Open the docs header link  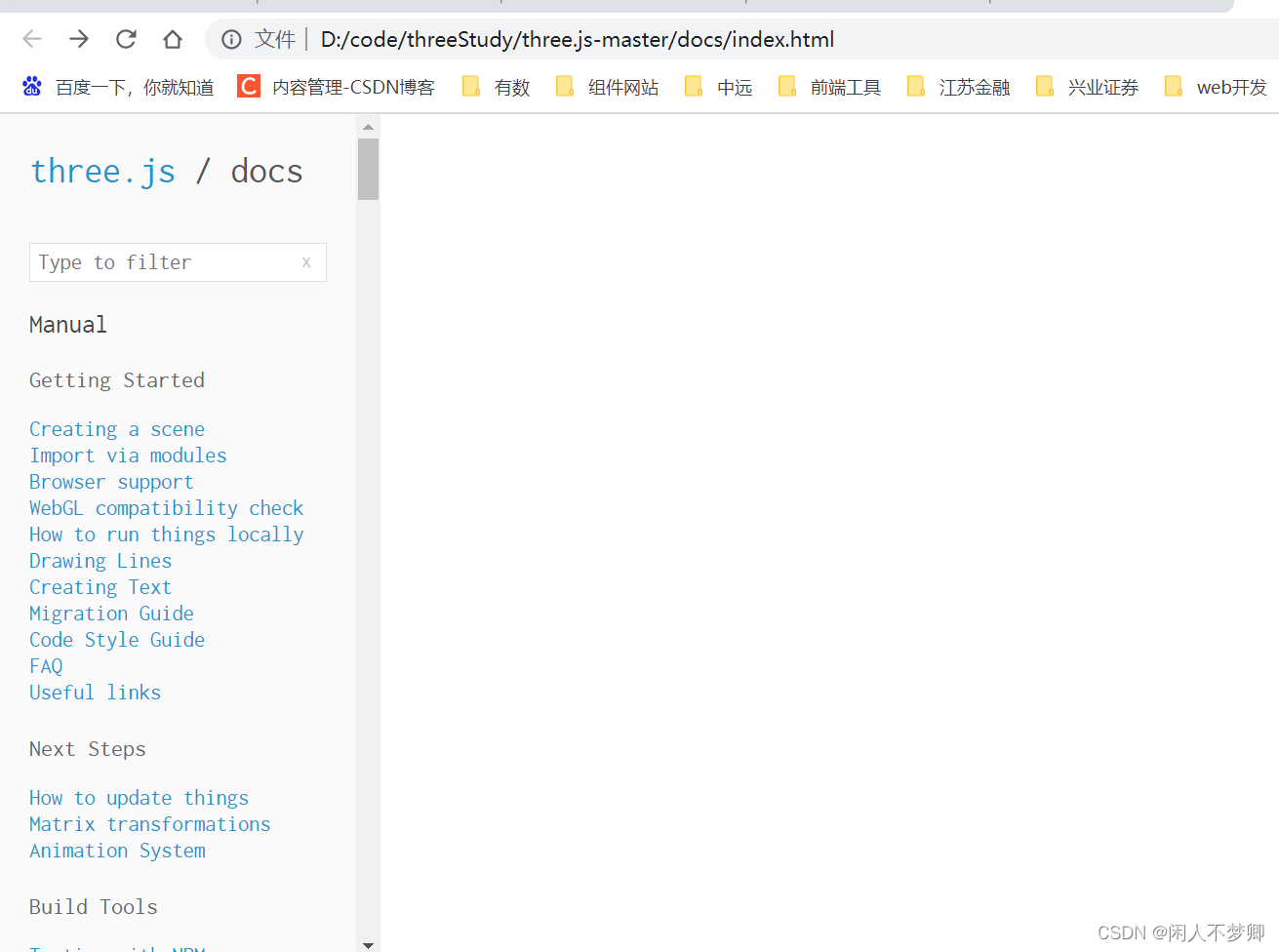pos(266,171)
